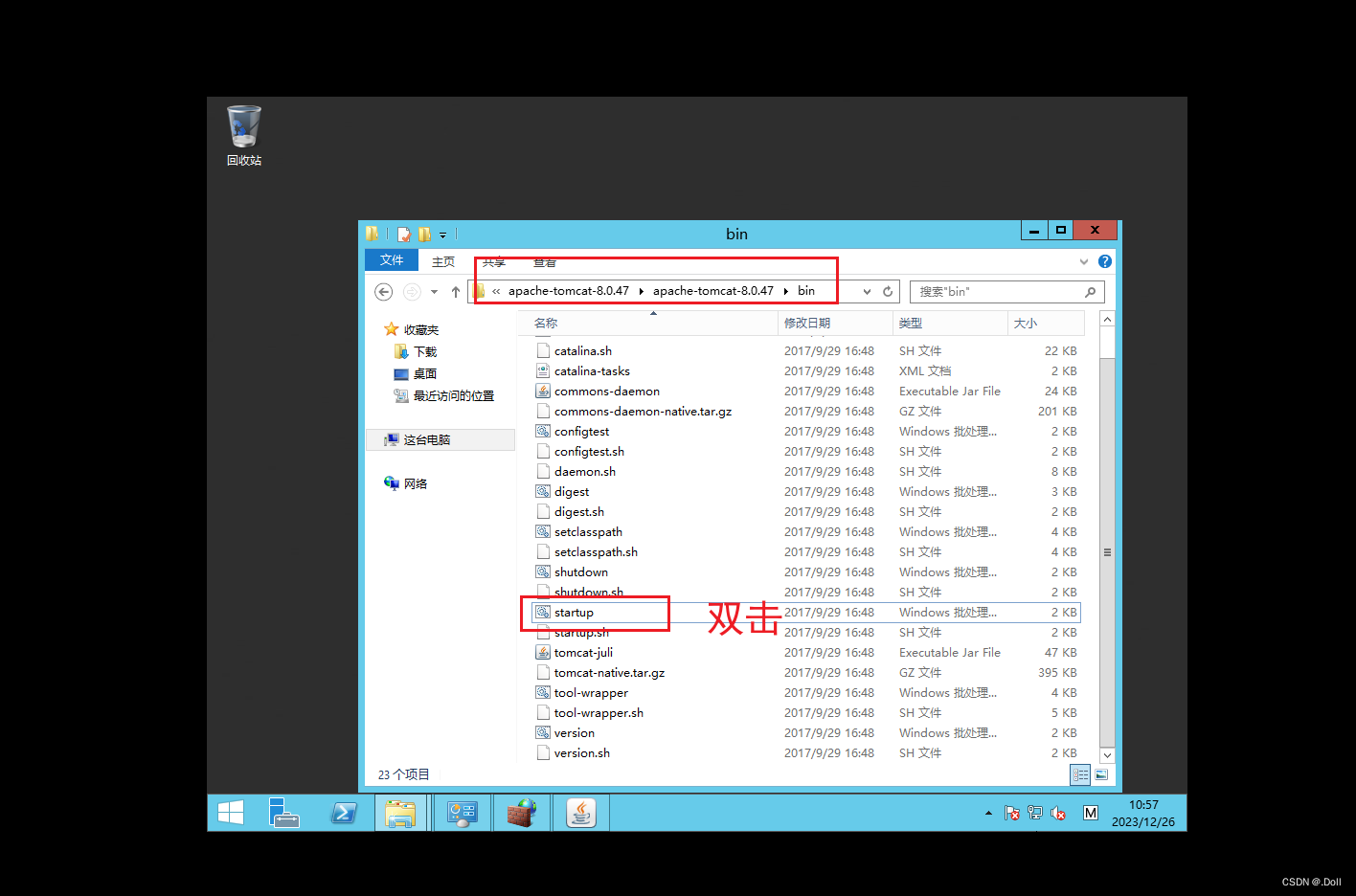Switch to Large icons view in status bar
The image size is (1356, 896).
coord(1101,774)
